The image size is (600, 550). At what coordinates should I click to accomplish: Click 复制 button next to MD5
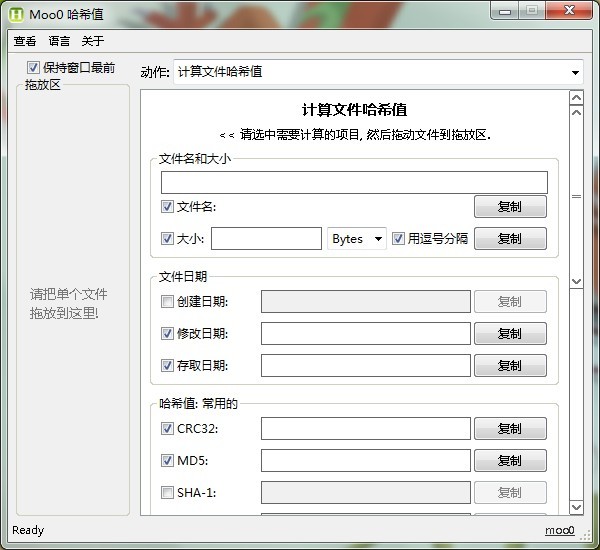pos(509,461)
